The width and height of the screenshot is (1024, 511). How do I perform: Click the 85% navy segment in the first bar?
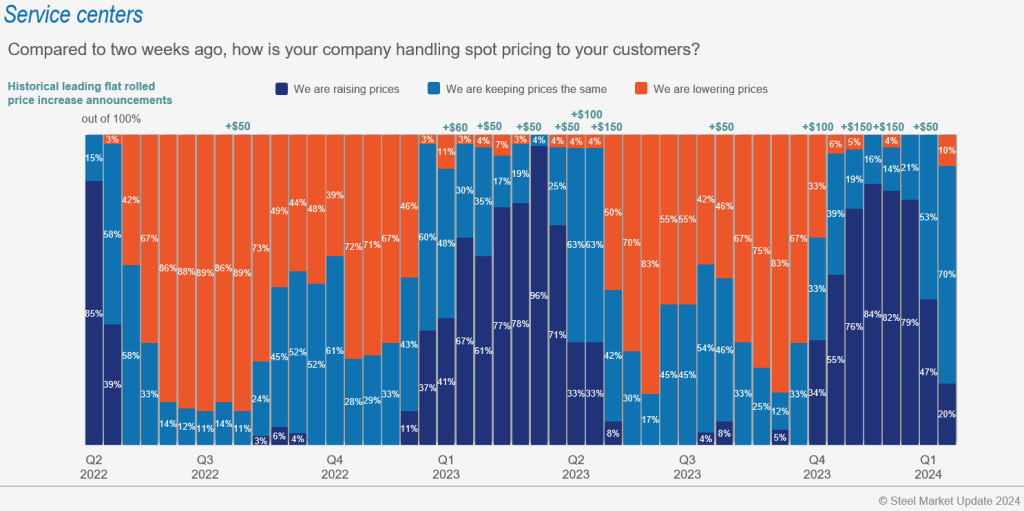tap(93, 312)
